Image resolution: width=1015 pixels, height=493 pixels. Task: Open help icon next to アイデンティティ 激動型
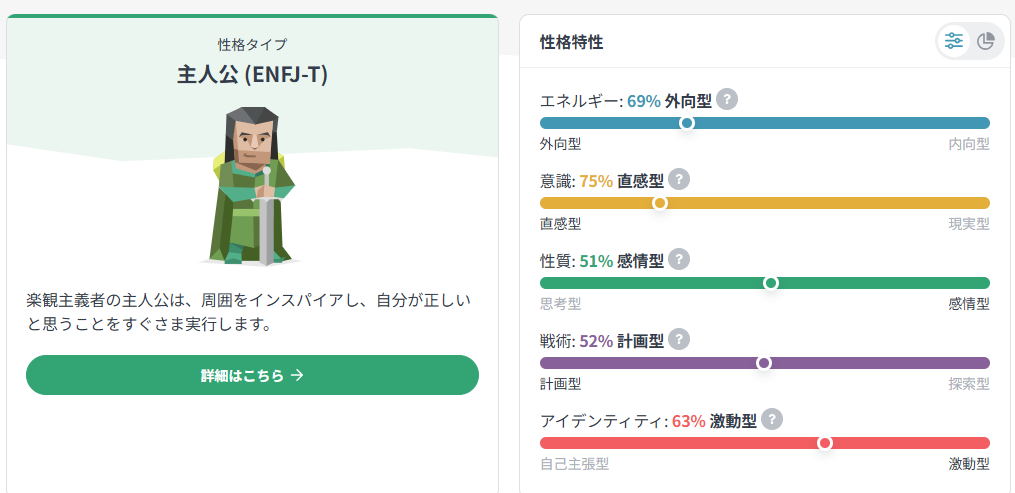tap(772, 419)
